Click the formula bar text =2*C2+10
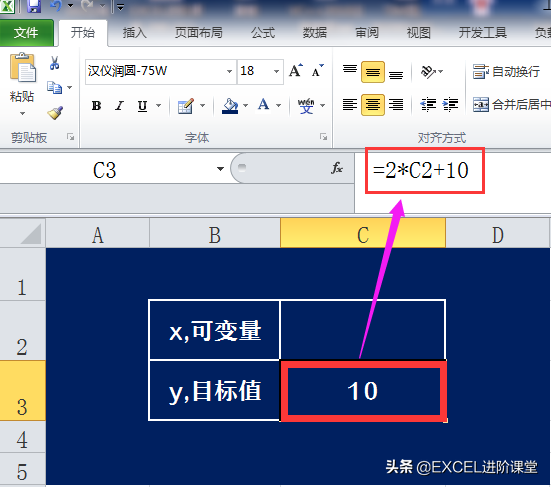Screen dimensions: 551x487 click(x=421, y=170)
